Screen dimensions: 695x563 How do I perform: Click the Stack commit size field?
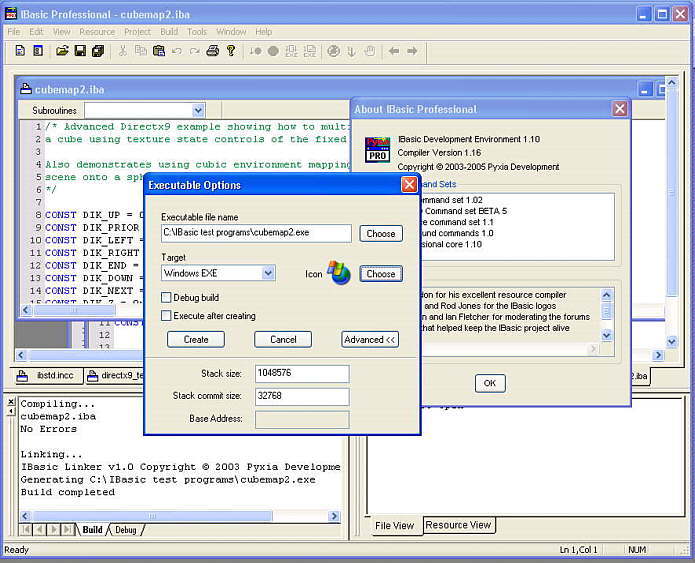tap(302, 396)
